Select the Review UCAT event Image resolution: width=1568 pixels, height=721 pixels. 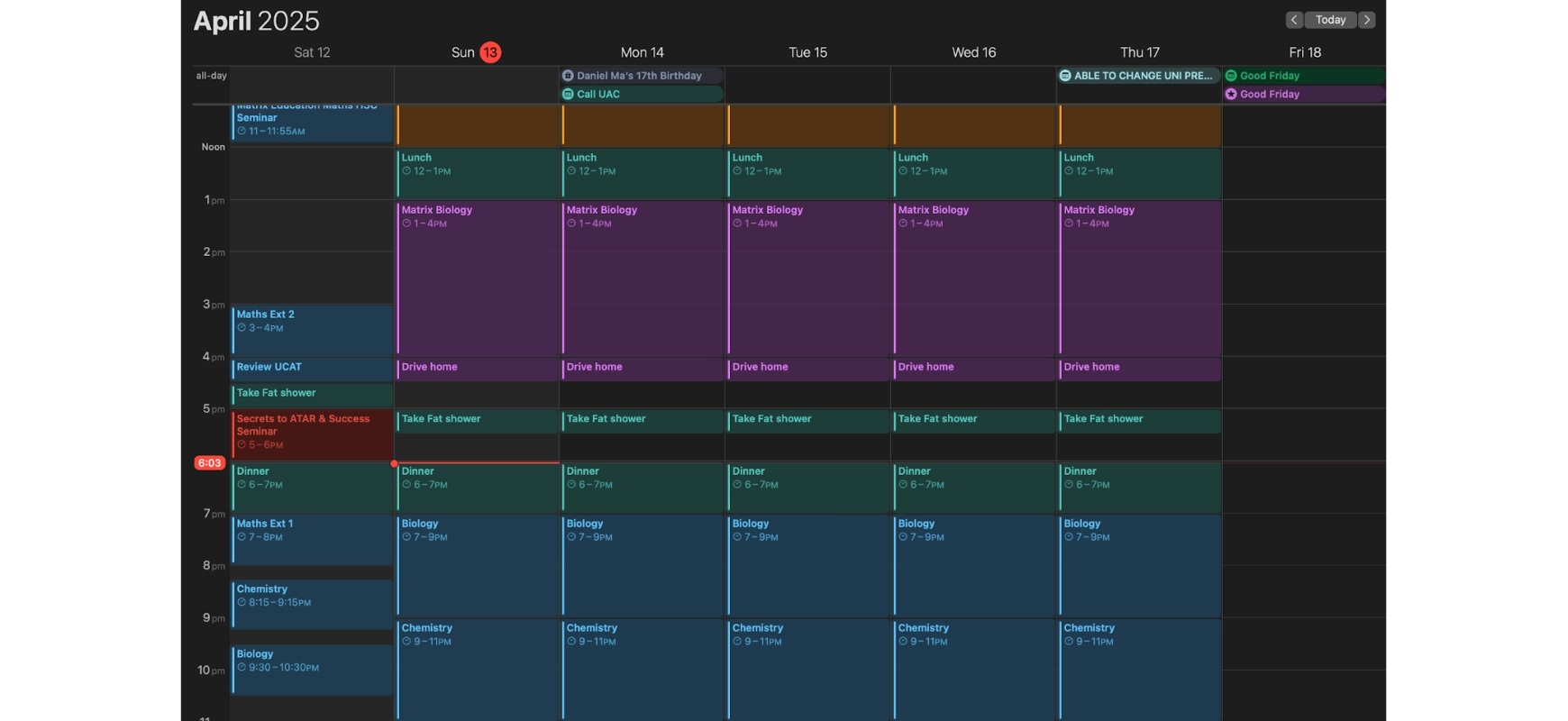pos(312,369)
